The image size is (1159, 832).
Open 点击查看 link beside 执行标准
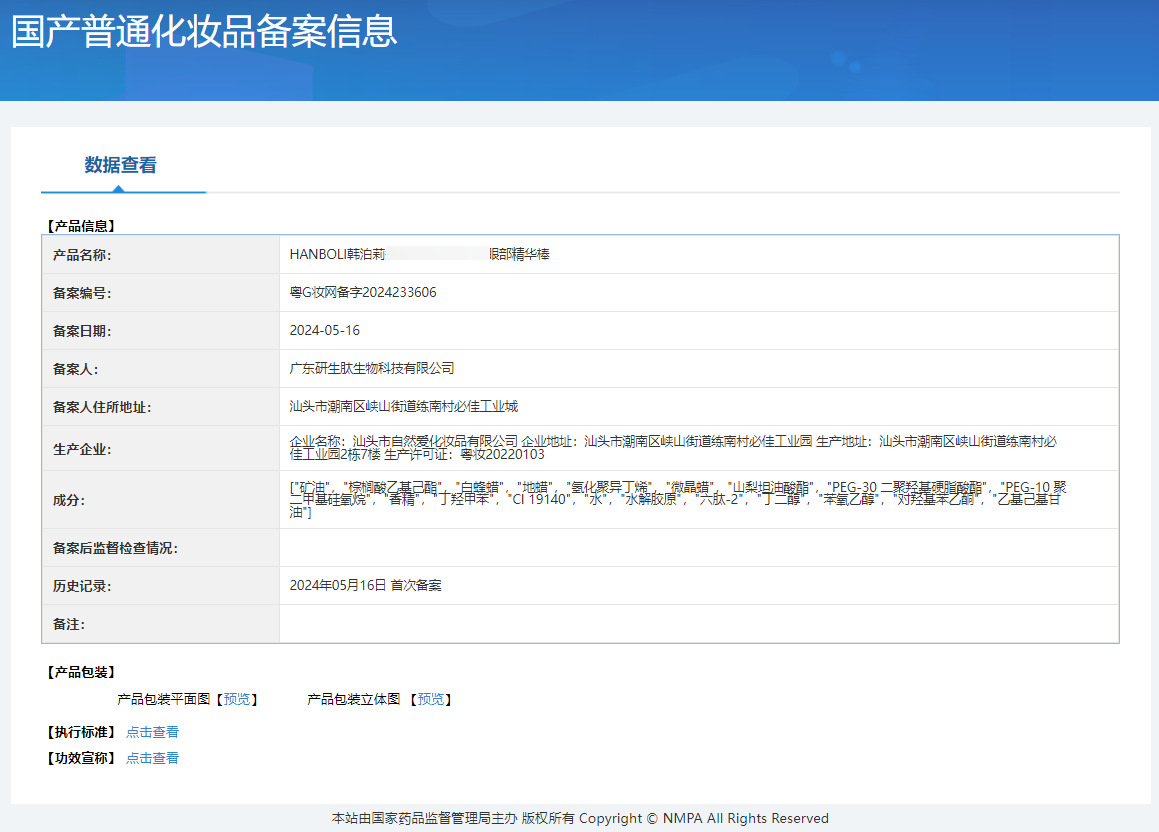click(152, 732)
